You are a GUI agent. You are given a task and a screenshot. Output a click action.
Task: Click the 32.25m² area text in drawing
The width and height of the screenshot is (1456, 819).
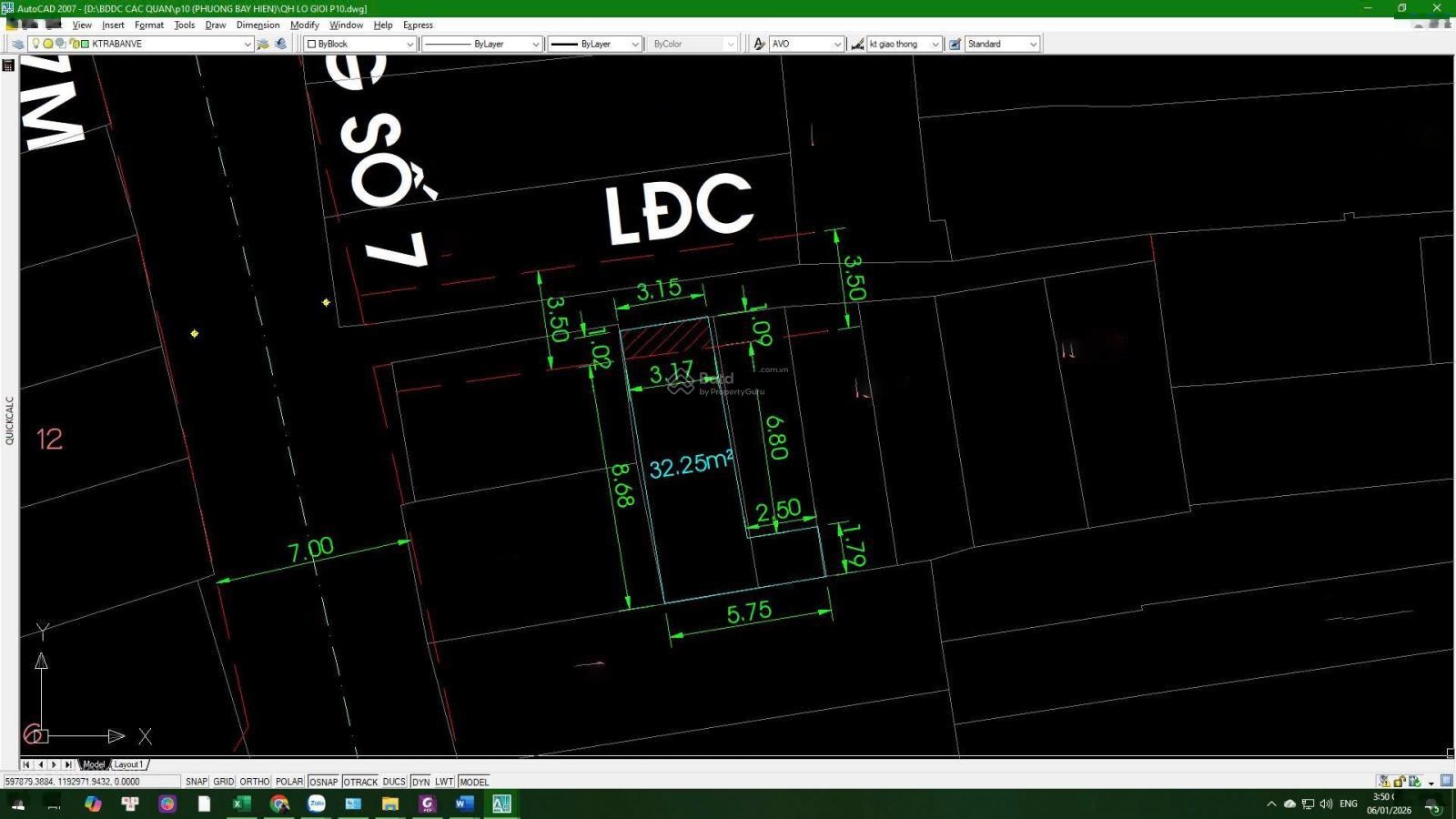pos(691,465)
